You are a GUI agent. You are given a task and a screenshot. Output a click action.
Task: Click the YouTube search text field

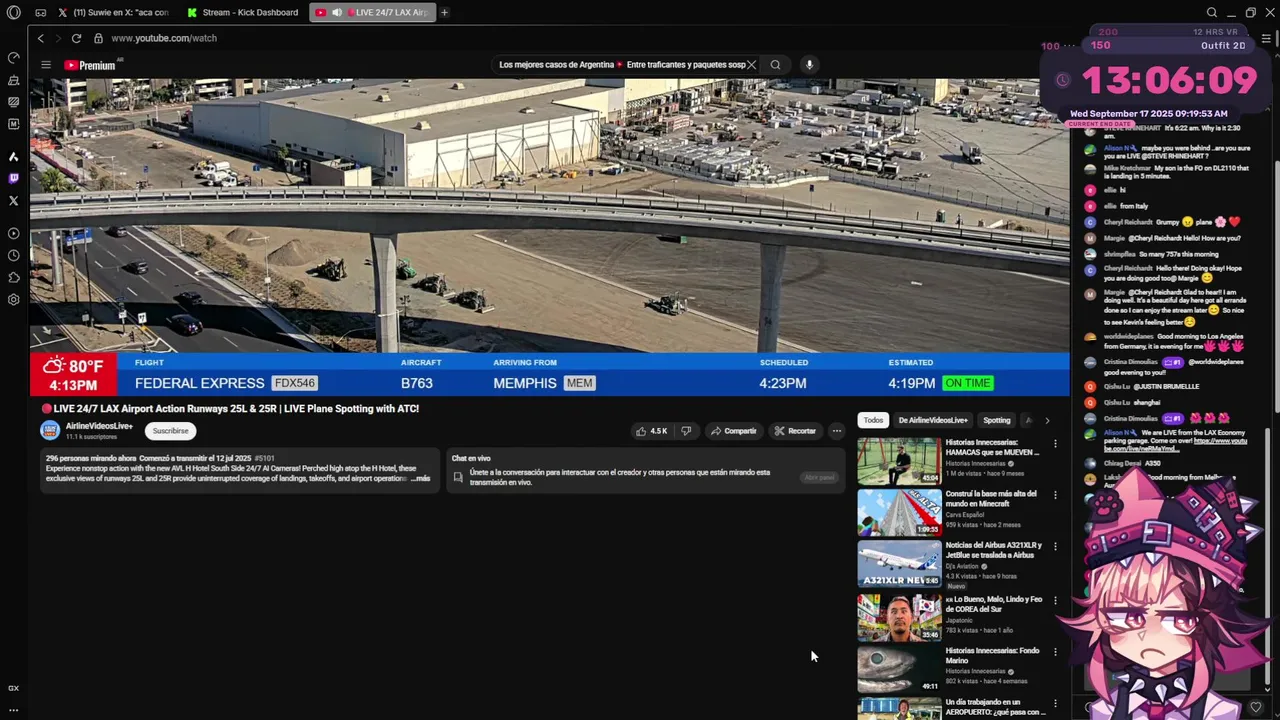point(620,65)
